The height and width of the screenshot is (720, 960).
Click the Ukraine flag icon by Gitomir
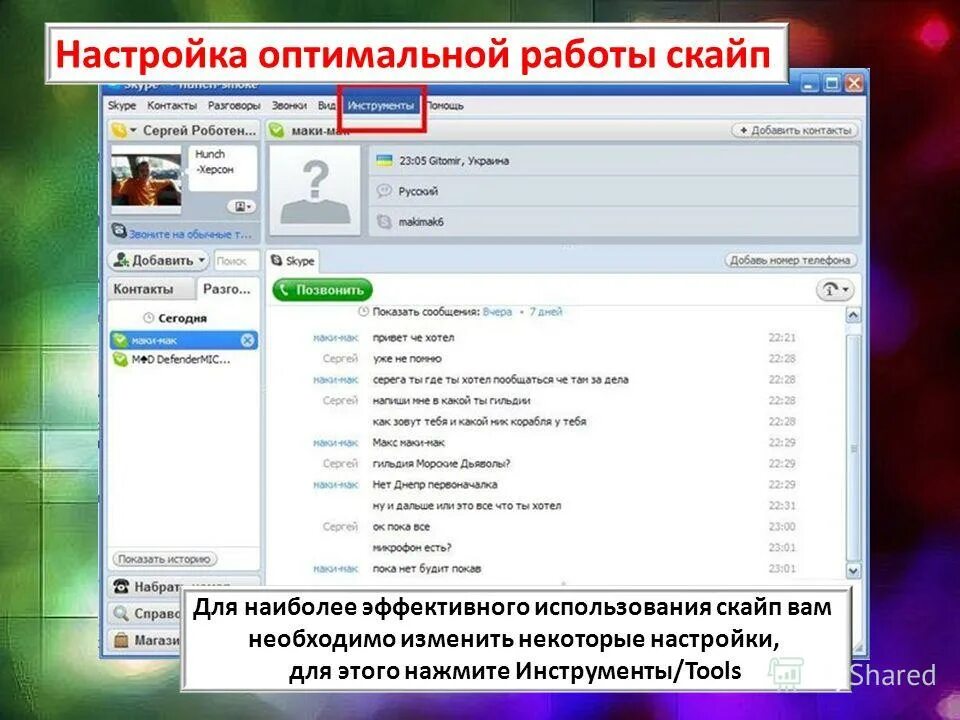(x=384, y=160)
